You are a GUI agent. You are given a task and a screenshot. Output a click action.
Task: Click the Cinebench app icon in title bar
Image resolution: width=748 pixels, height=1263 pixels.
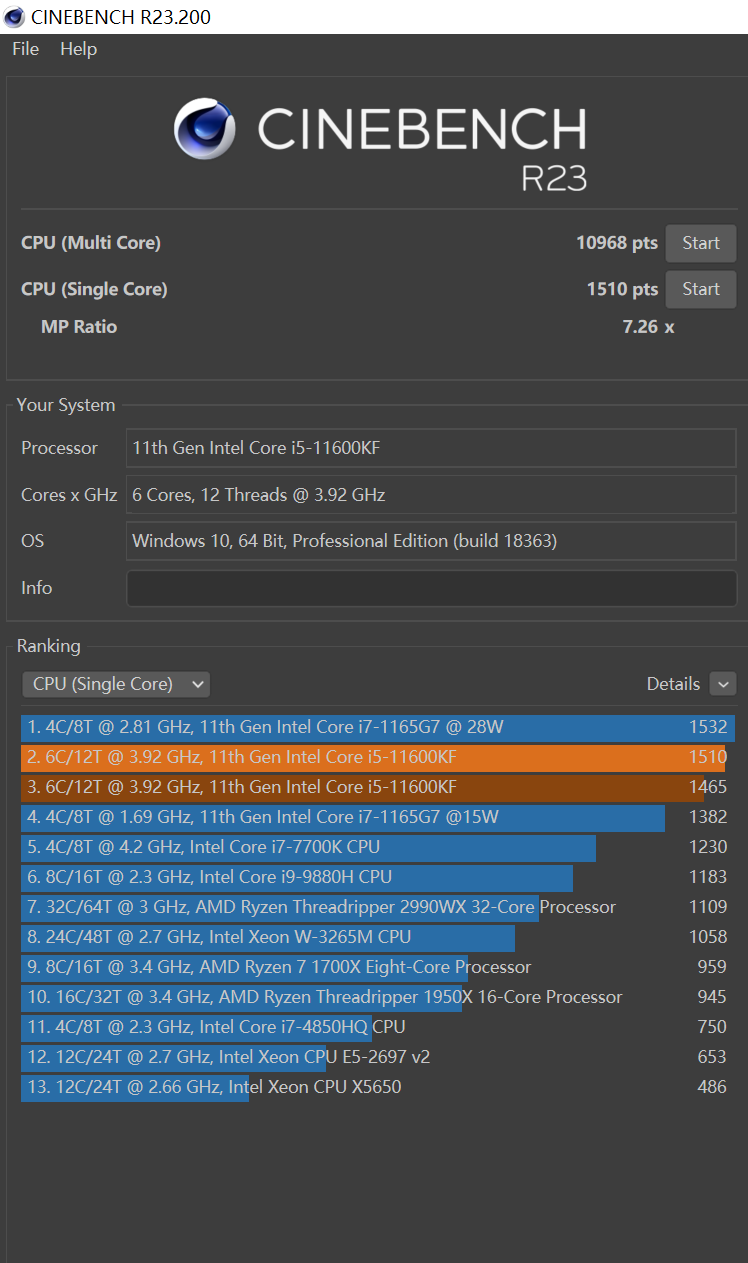pyautogui.click(x=14, y=17)
